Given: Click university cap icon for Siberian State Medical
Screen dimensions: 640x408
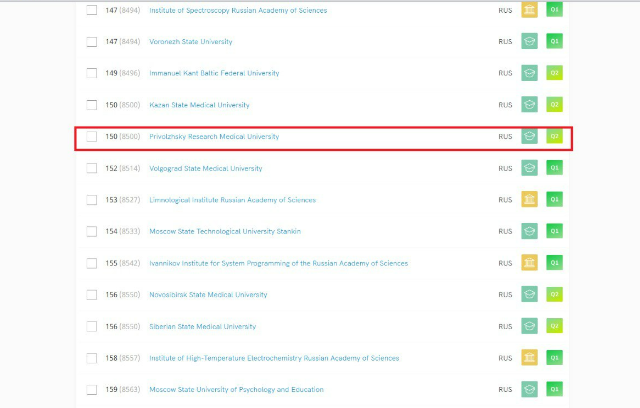Looking at the screenshot, I should (529, 326).
